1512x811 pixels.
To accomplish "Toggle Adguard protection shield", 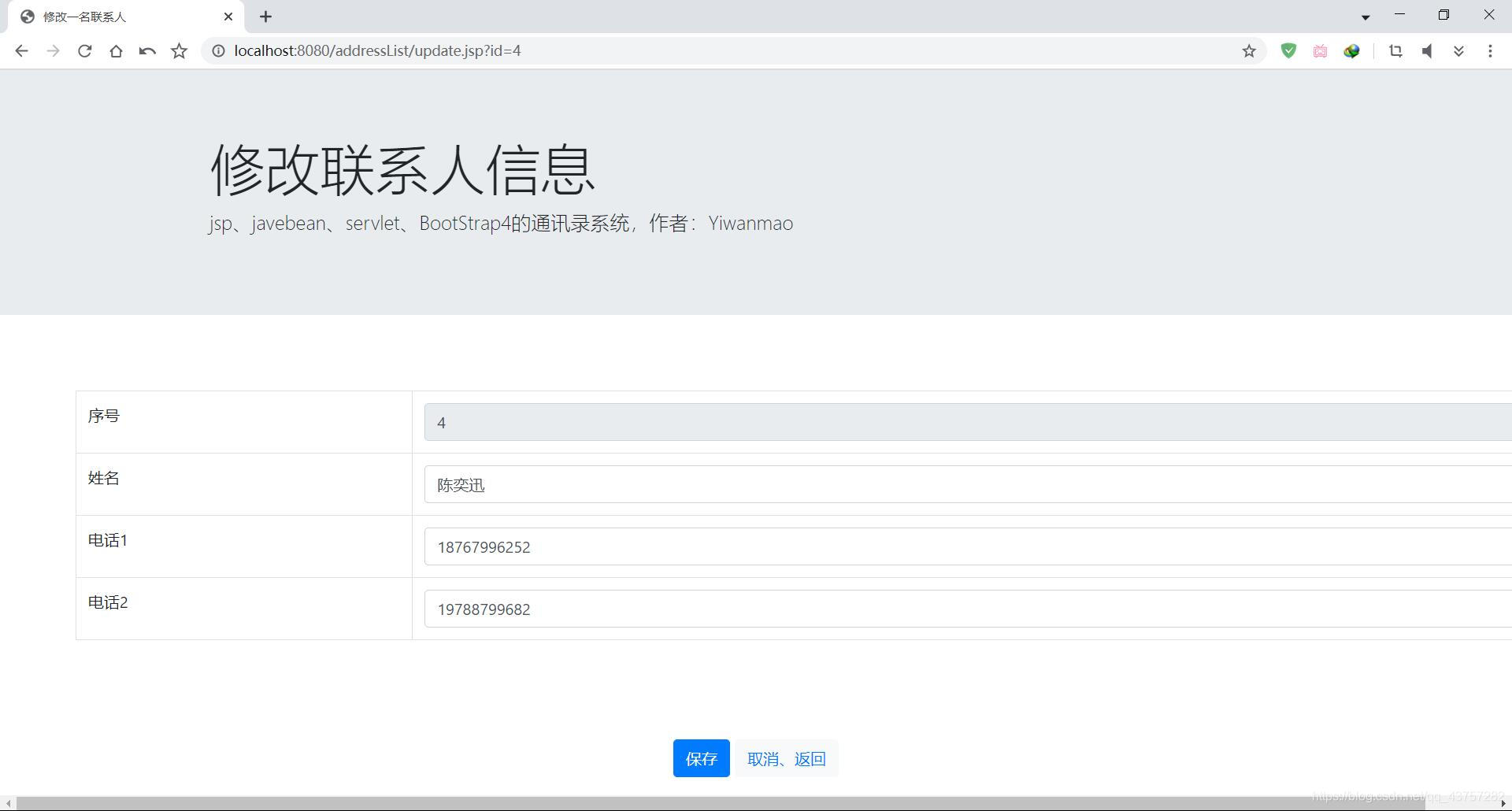I will [1289, 50].
